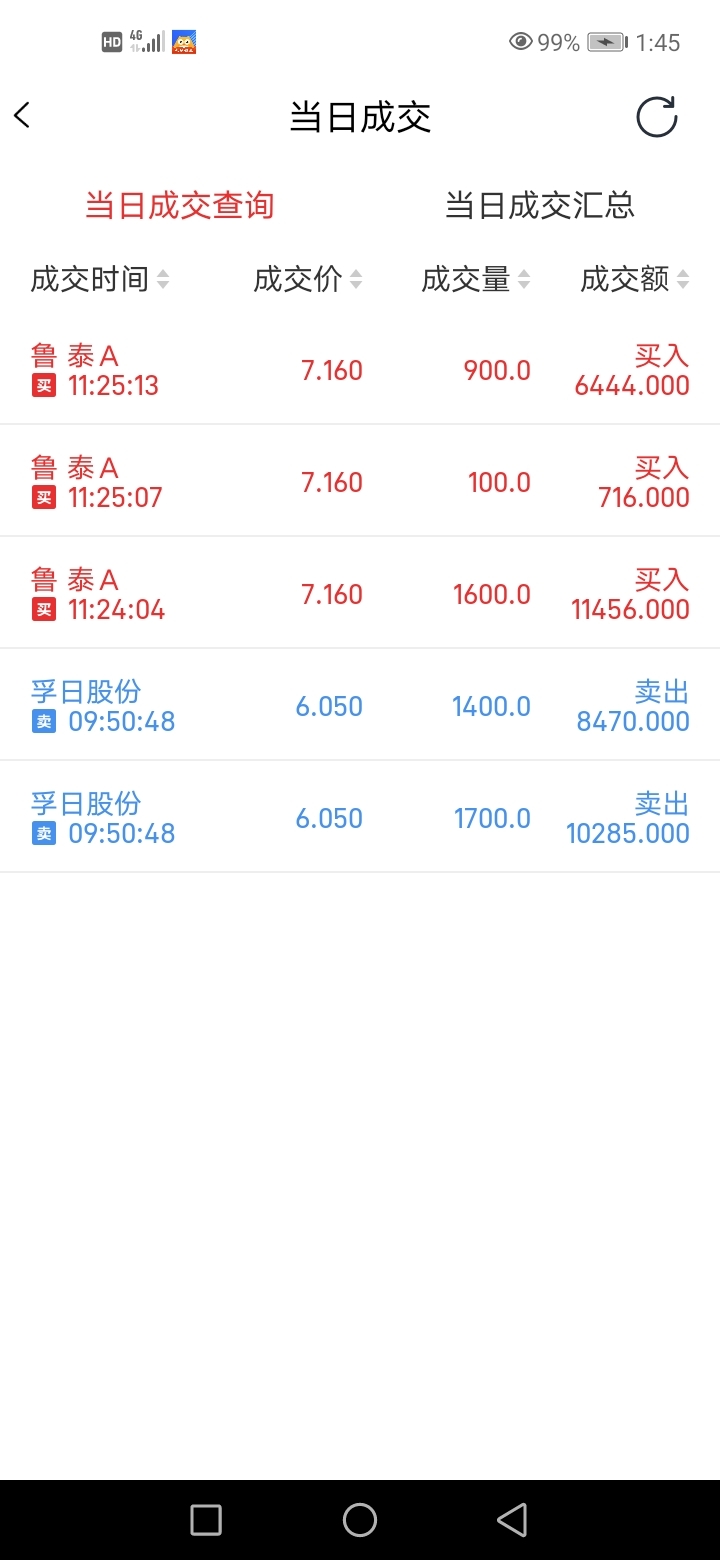Select the 当日成交查询 tab
This screenshot has height=1560, width=720.
180,206
